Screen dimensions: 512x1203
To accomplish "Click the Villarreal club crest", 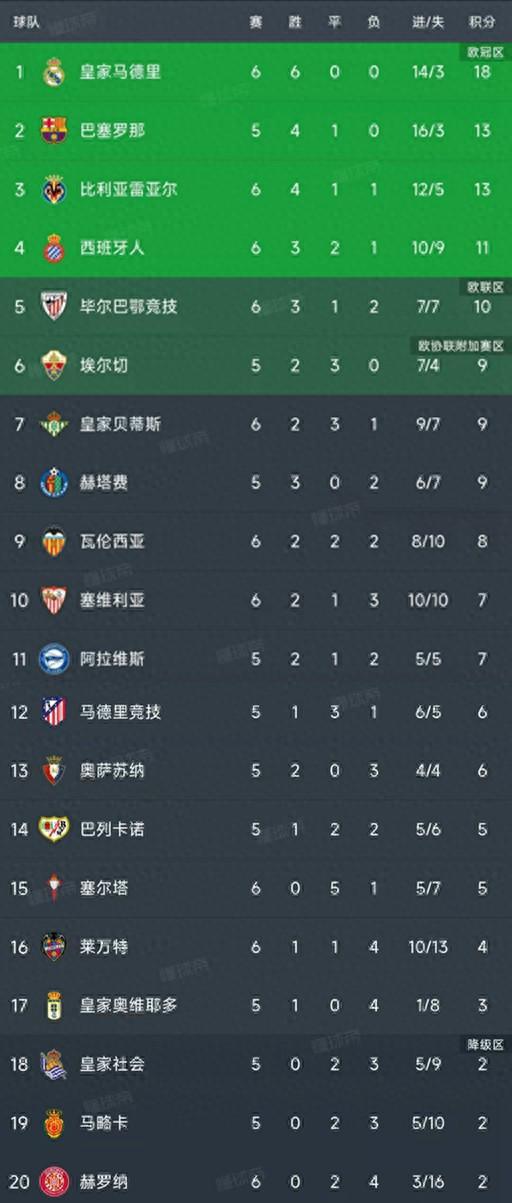I will click(x=53, y=189).
